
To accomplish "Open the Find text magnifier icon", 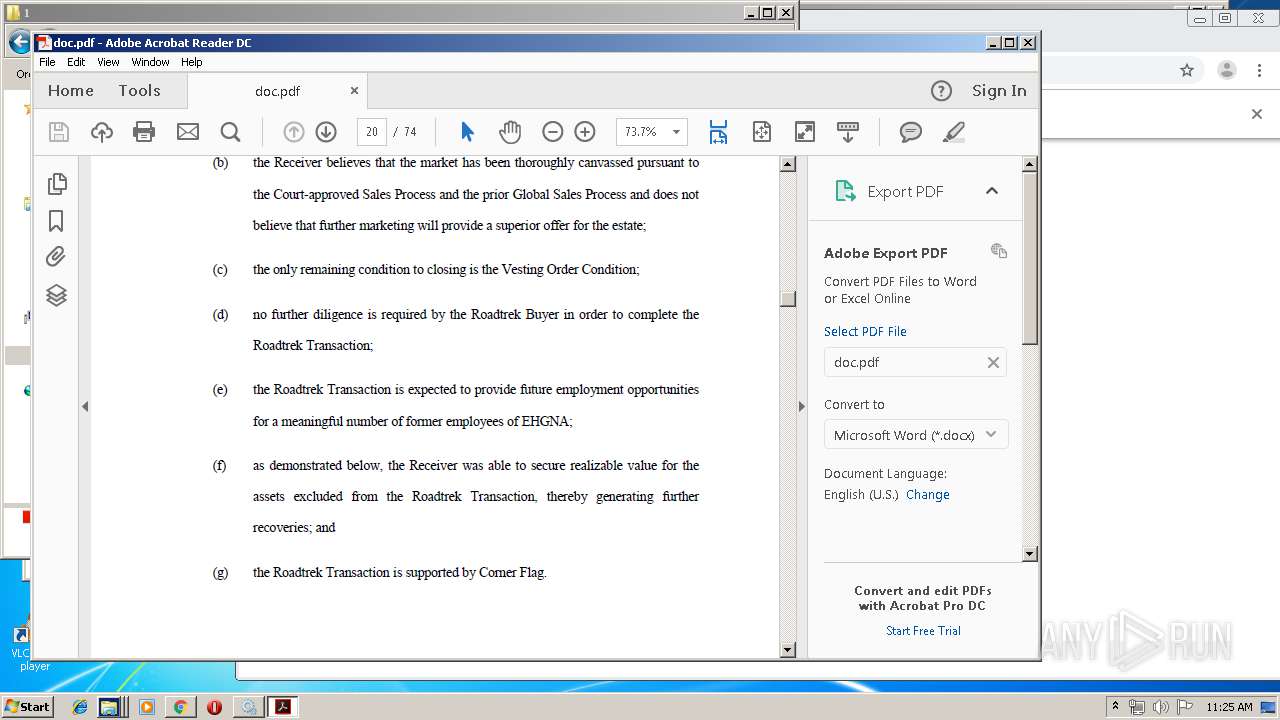I will [230, 132].
